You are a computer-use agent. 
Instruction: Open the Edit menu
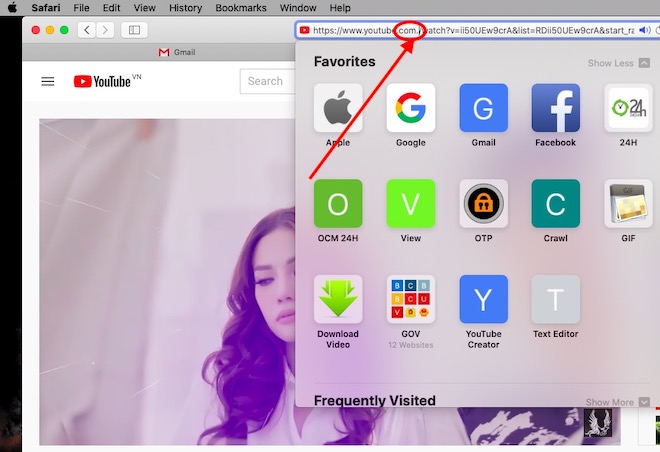click(x=111, y=8)
